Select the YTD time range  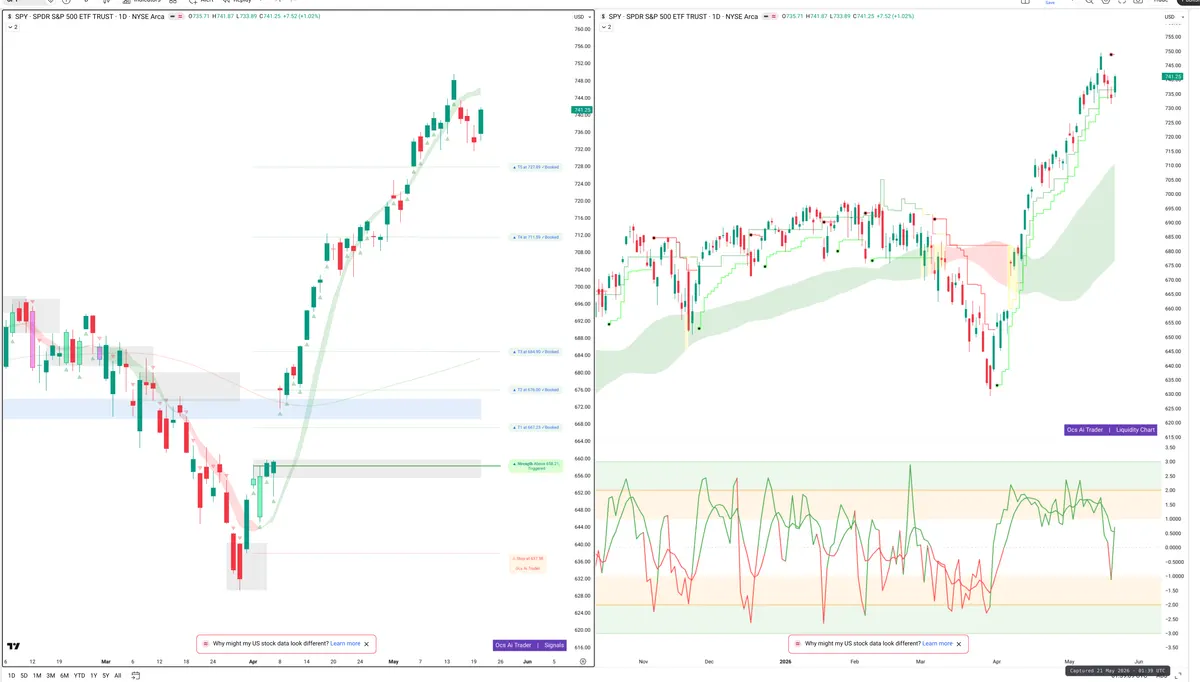point(79,676)
